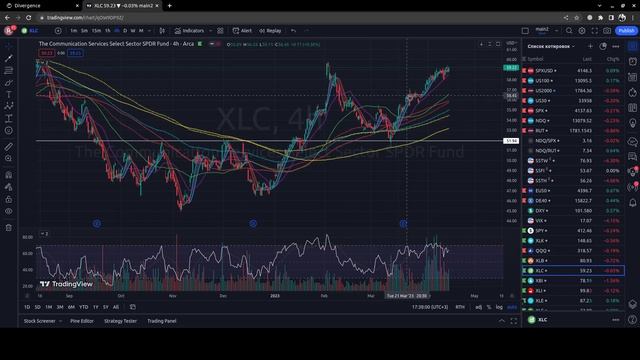The height and width of the screenshot is (360, 640).
Task: Select the ruler measure tool
Action: (x=9, y=147)
